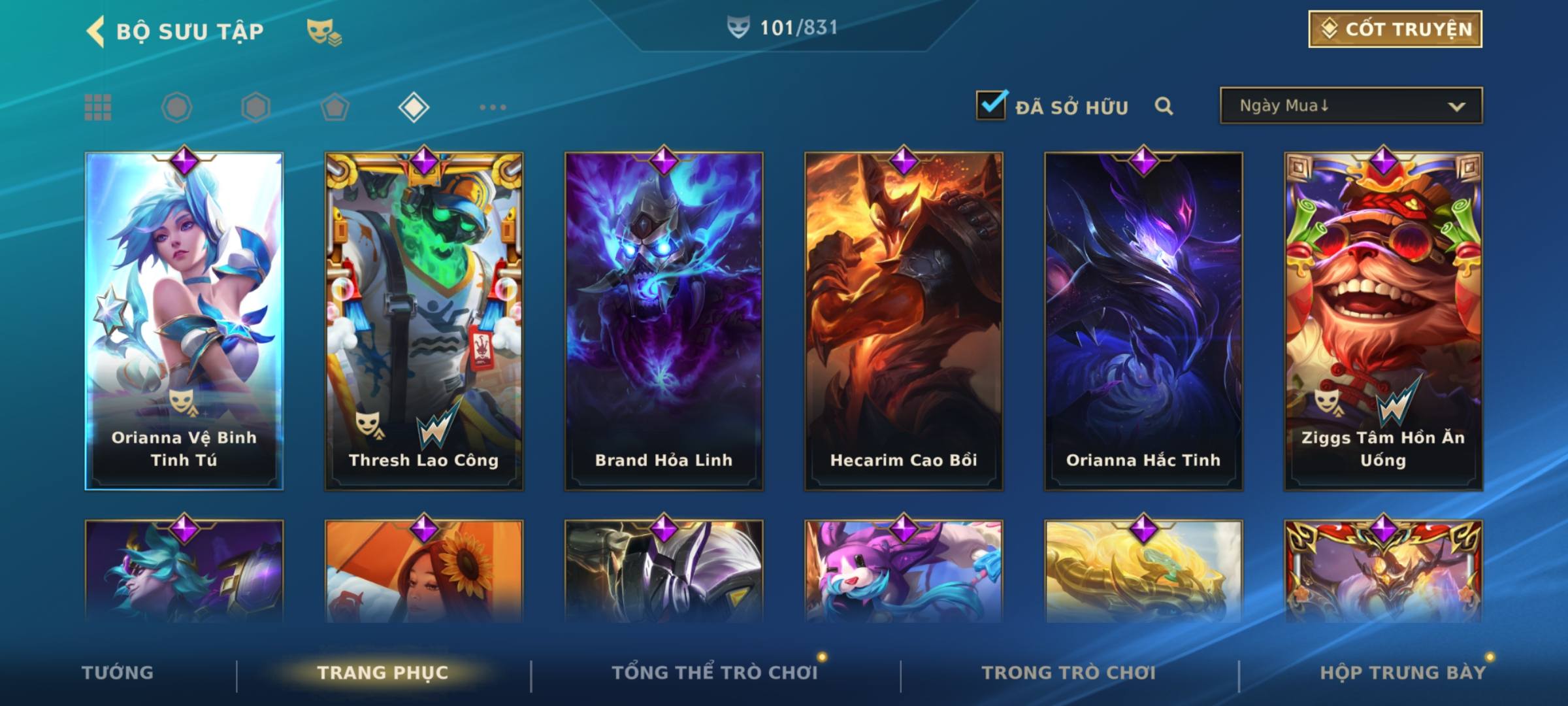Switch to the Tướng tab
Viewport: 1568px width, 706px height.
pyautogui.click(x=118, y=672)
